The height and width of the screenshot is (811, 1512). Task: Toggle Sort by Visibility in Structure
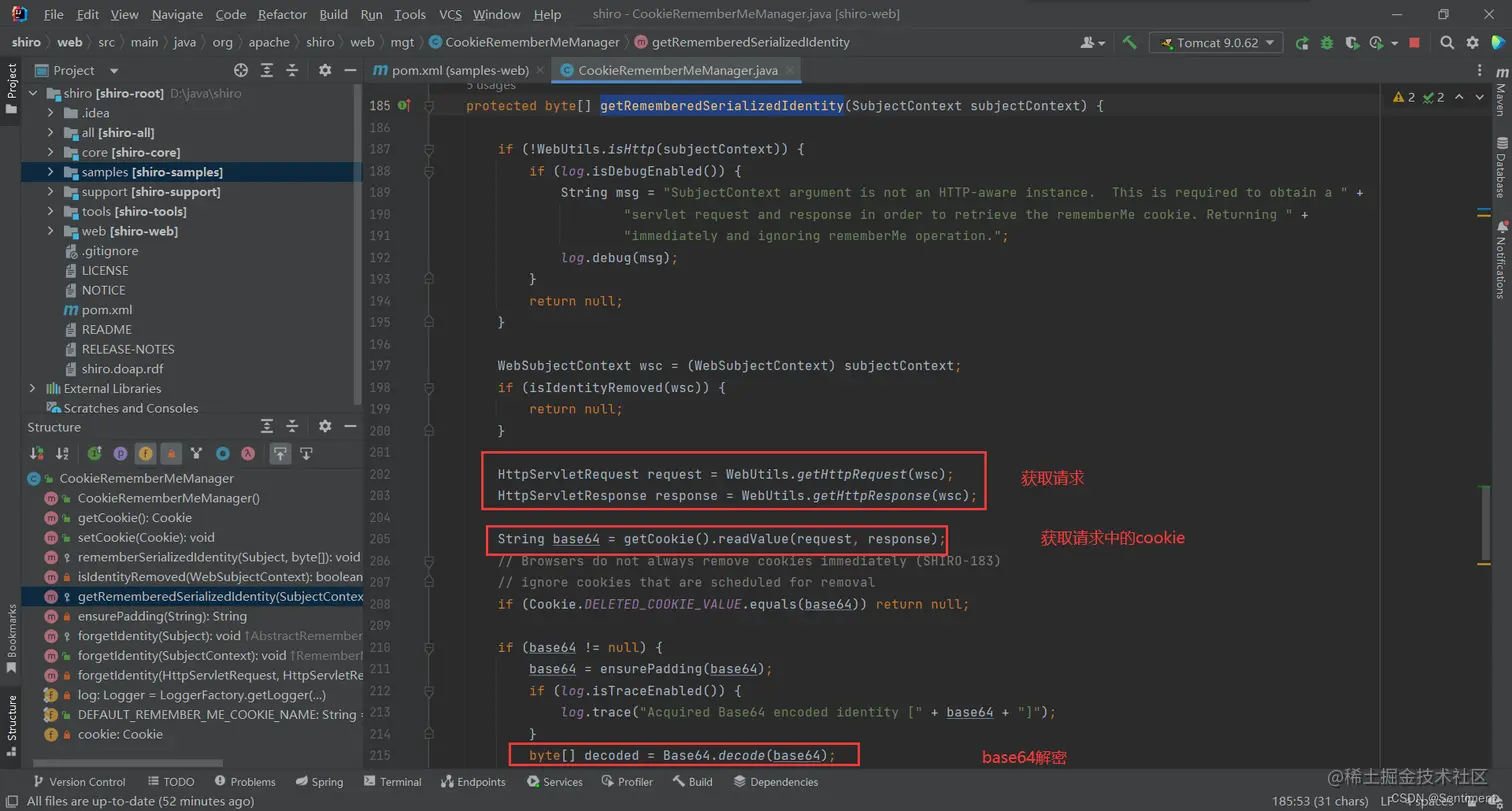click(x=37, y=453)
